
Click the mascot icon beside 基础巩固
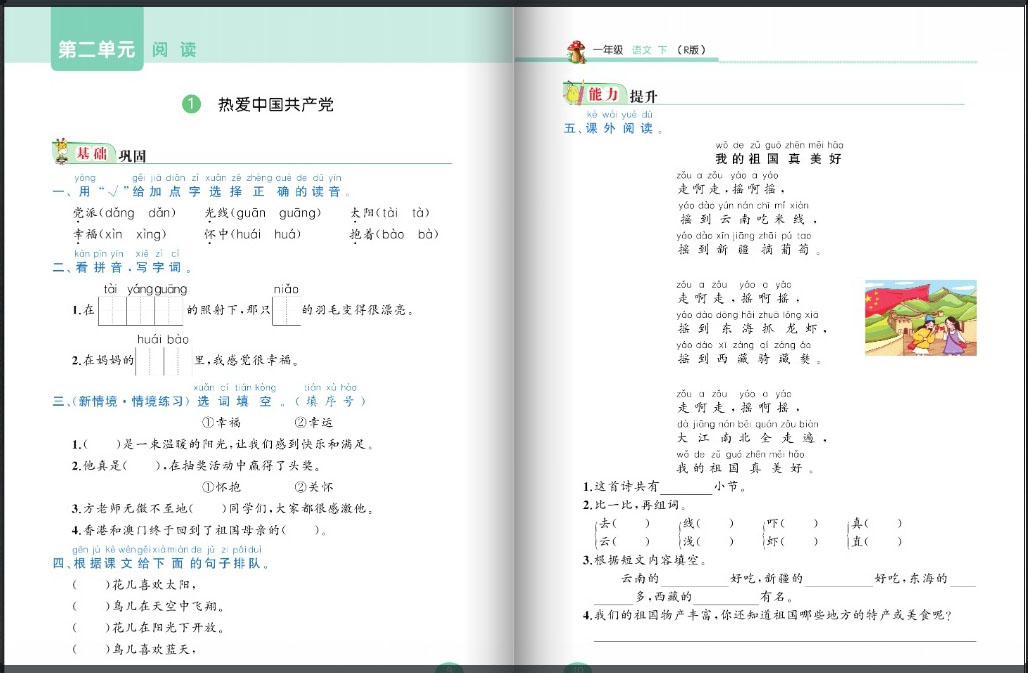pos(62,151)
